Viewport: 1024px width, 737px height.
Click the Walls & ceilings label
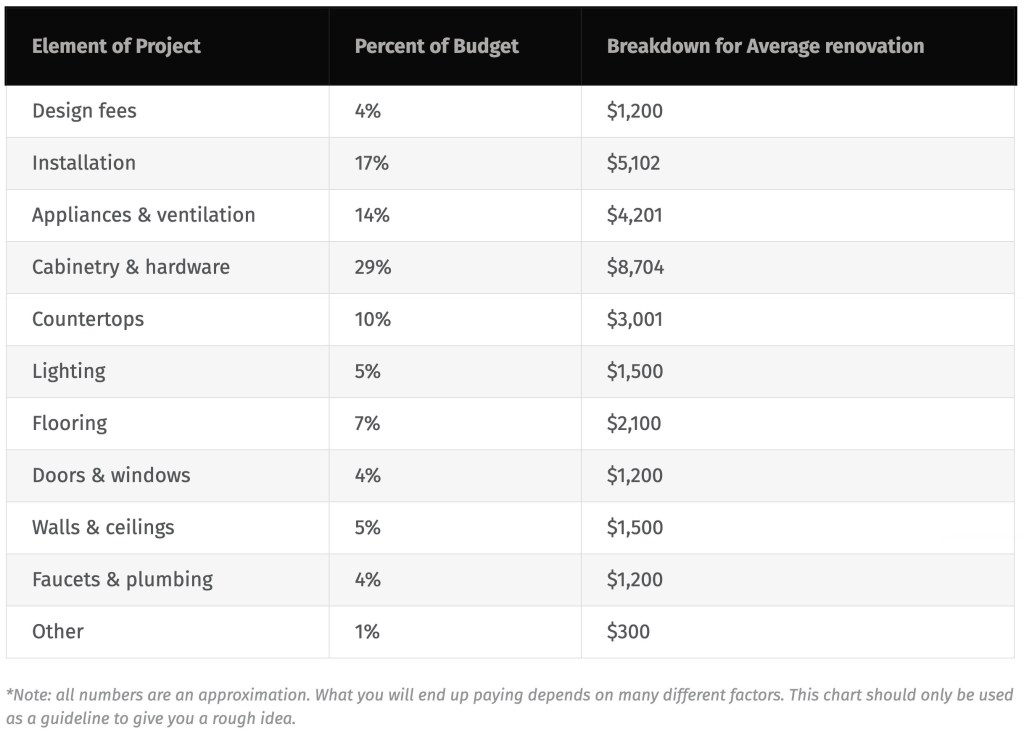click(x=103, y=527)
